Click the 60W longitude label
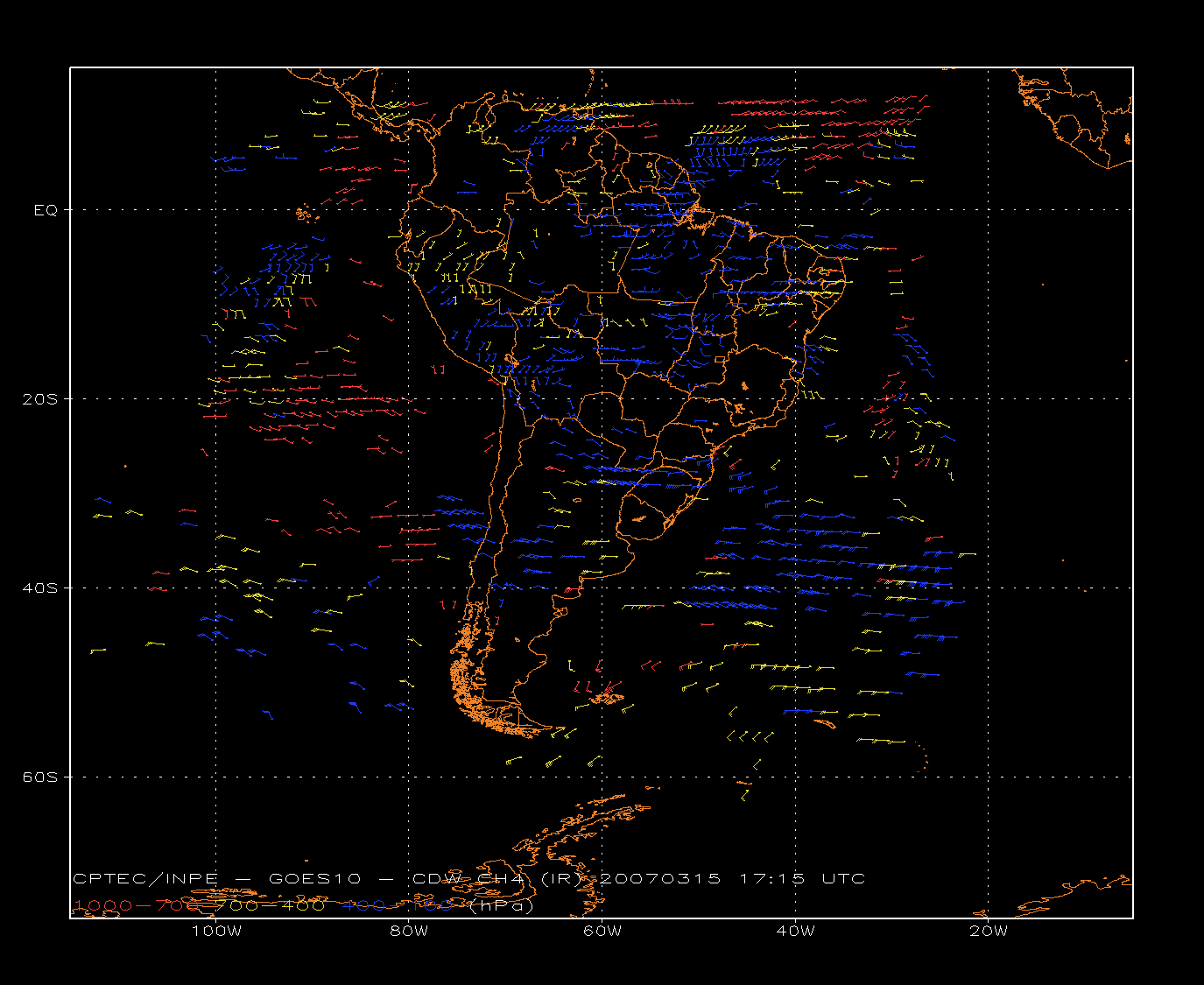 coord(602,931)
